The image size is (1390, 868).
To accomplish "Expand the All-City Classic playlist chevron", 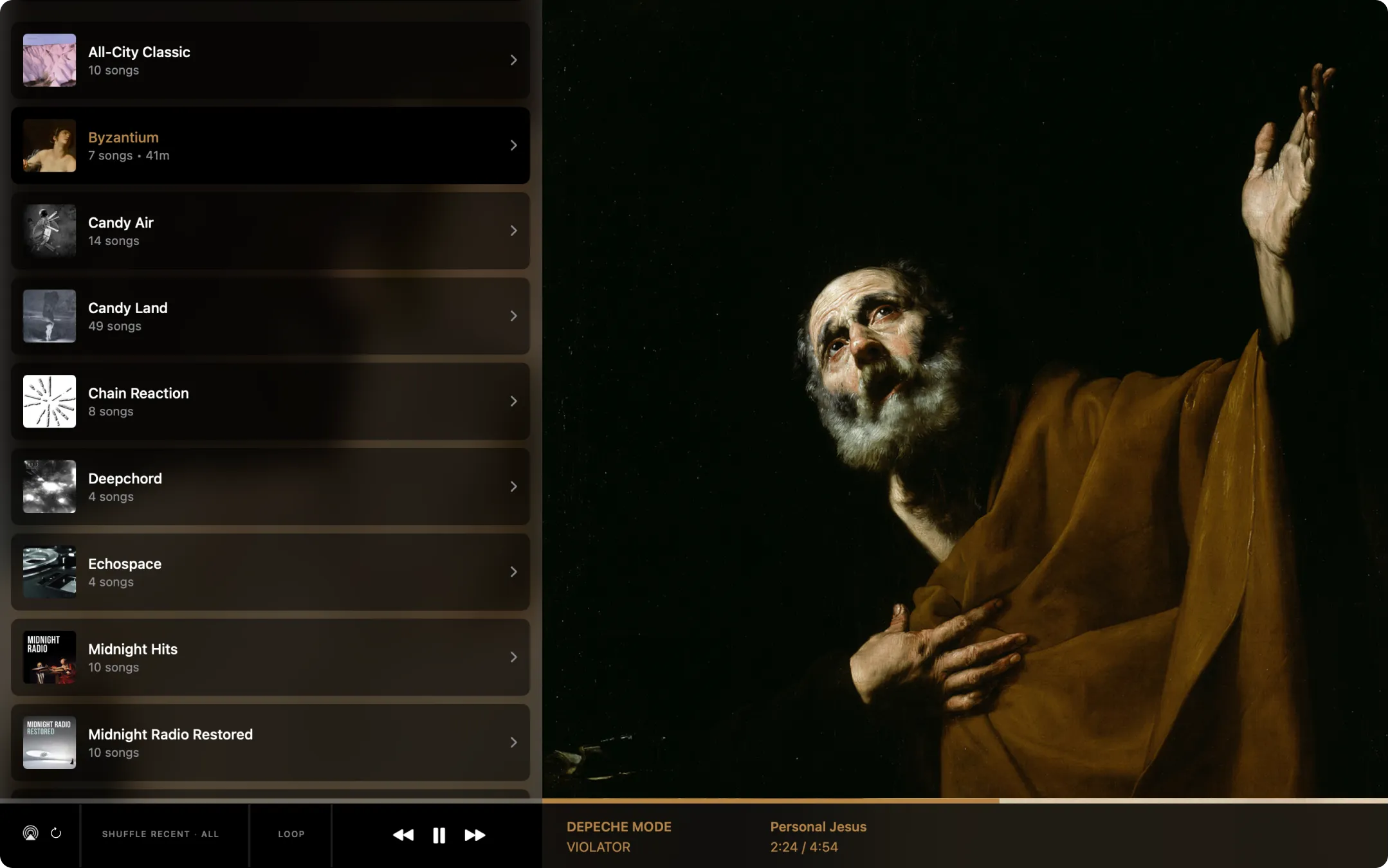I will [x=513, y=60].
